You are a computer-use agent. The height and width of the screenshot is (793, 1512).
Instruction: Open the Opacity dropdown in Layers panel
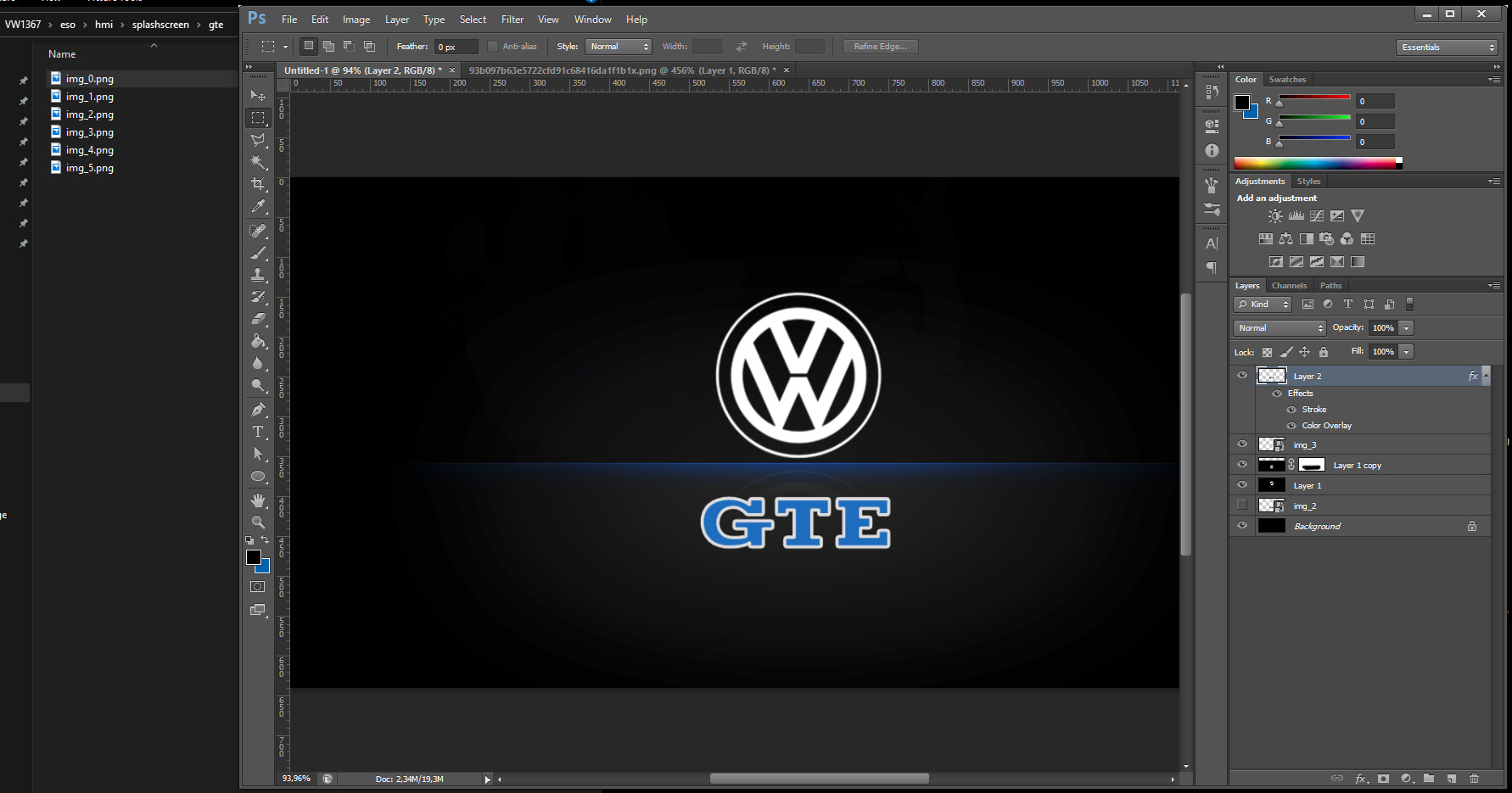1407,327
